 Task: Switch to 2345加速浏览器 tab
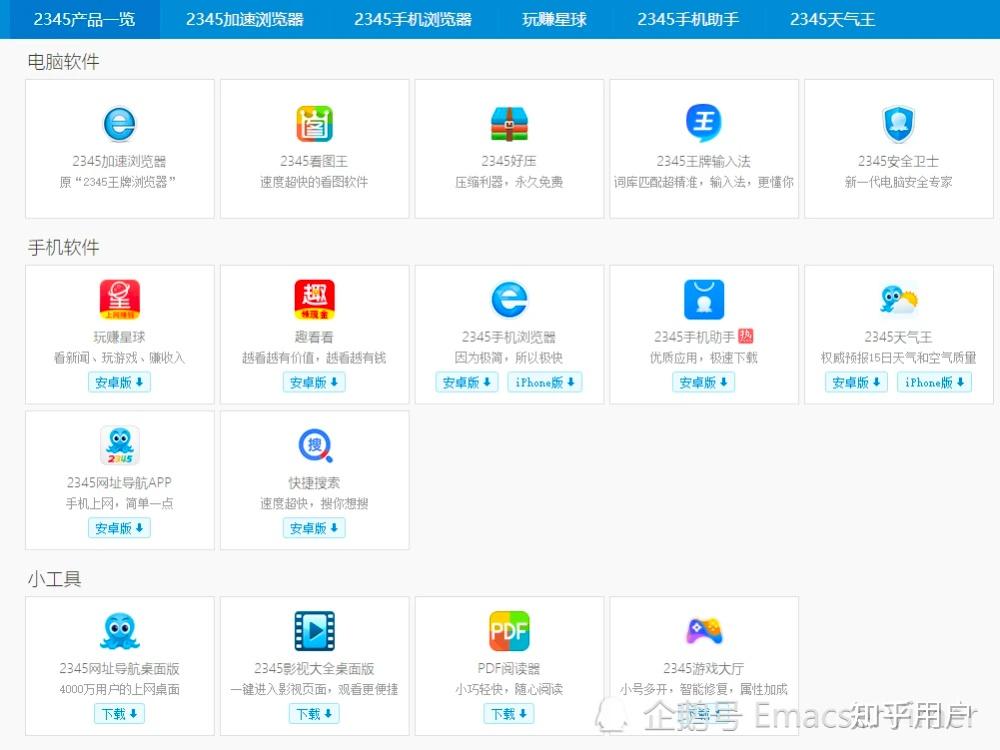point(245,19)
